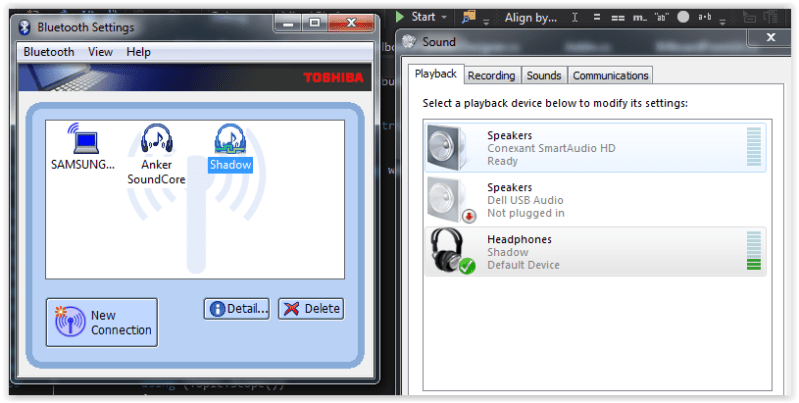The image size is (799, 403).
Task: Switch to the Communications tab
Action: click(610, 75)
